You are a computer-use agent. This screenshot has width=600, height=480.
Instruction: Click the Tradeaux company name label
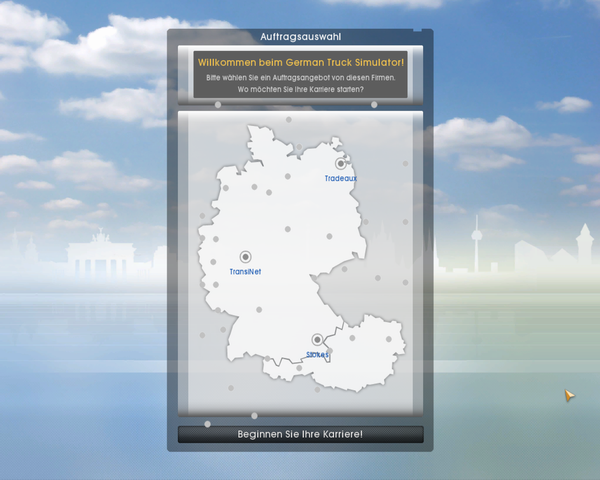coord(340,178)
